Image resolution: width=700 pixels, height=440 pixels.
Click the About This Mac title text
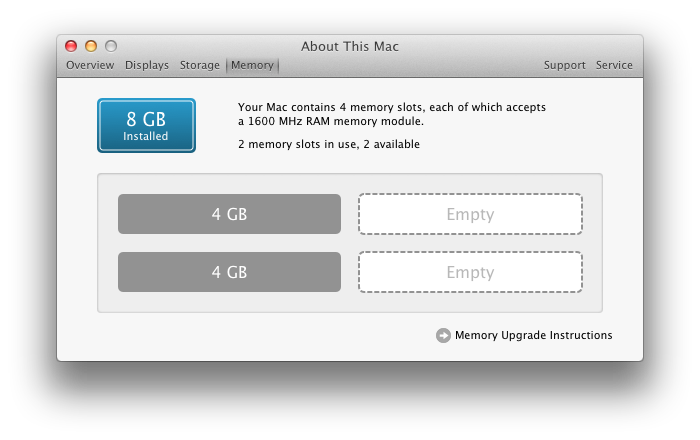pos(350,46)
